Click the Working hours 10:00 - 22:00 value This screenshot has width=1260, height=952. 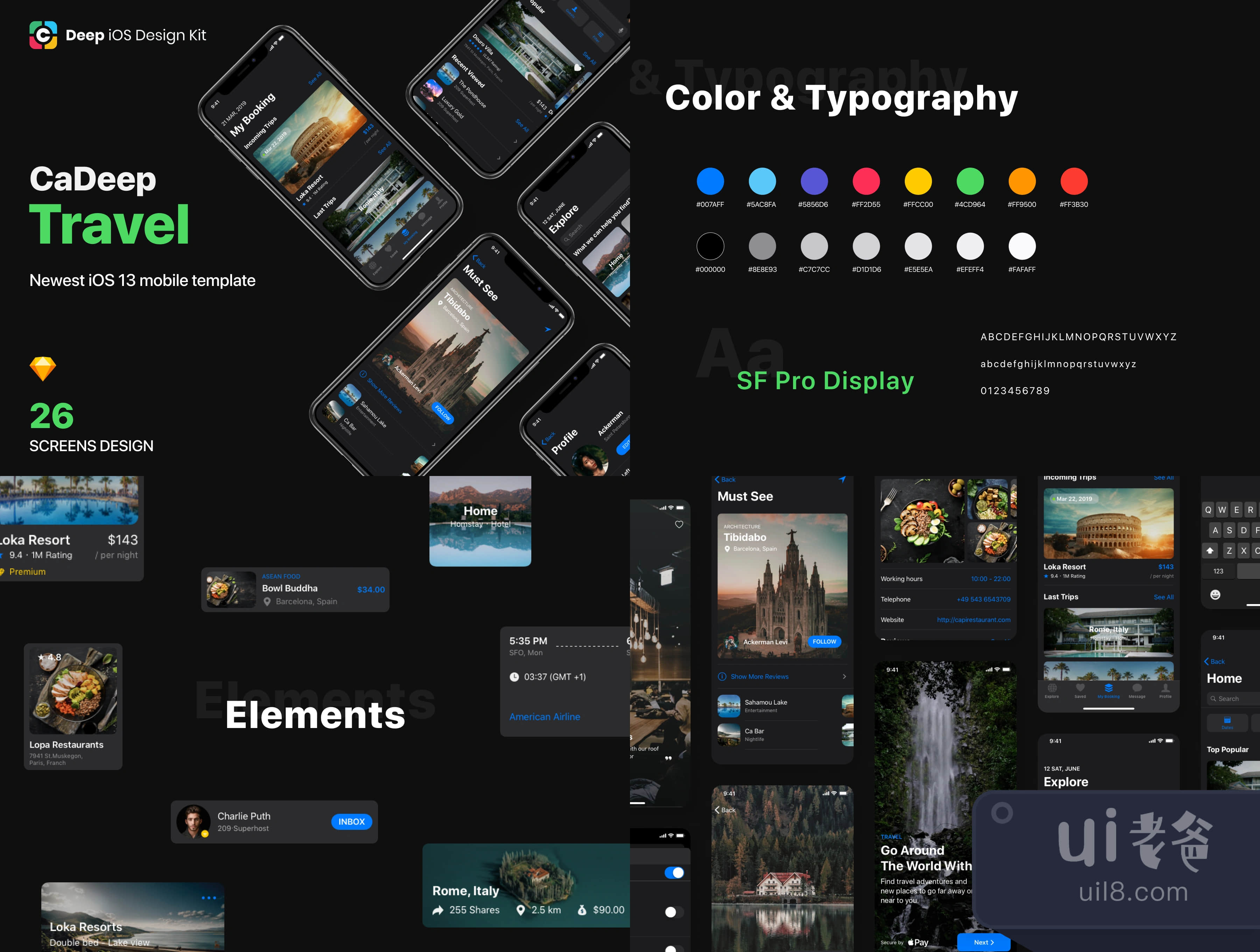pyautogui.click(x=990, y=579)
